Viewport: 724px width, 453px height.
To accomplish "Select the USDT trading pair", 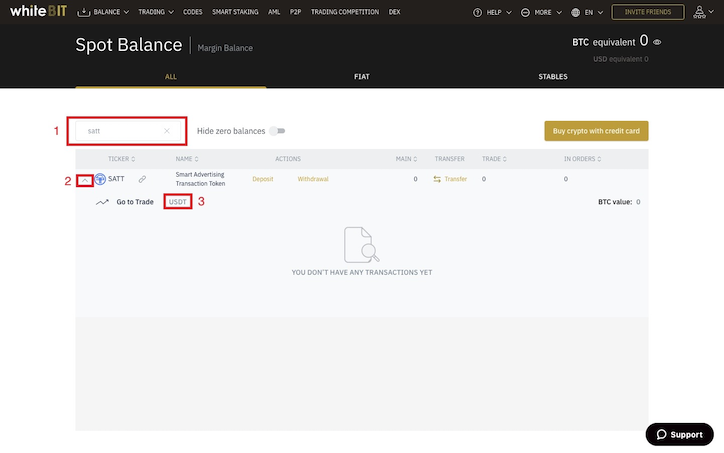I will coord(178,202).
